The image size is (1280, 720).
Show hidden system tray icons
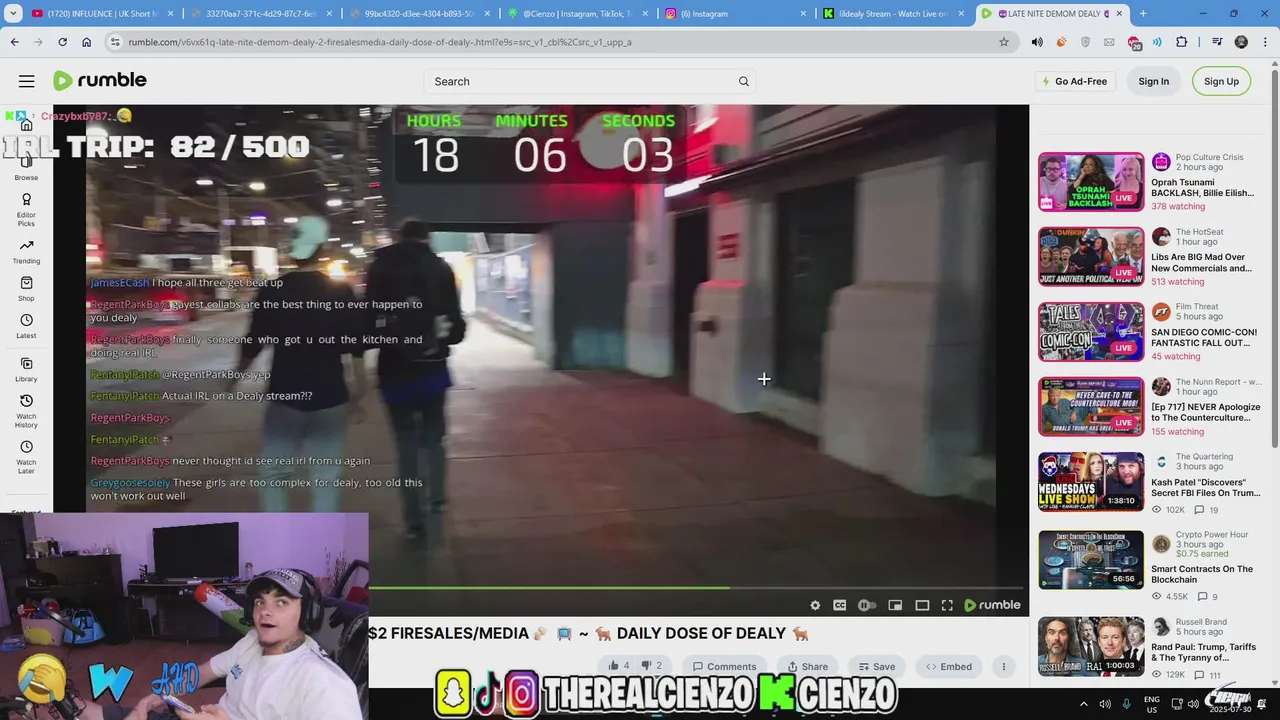pos(1083,704)
